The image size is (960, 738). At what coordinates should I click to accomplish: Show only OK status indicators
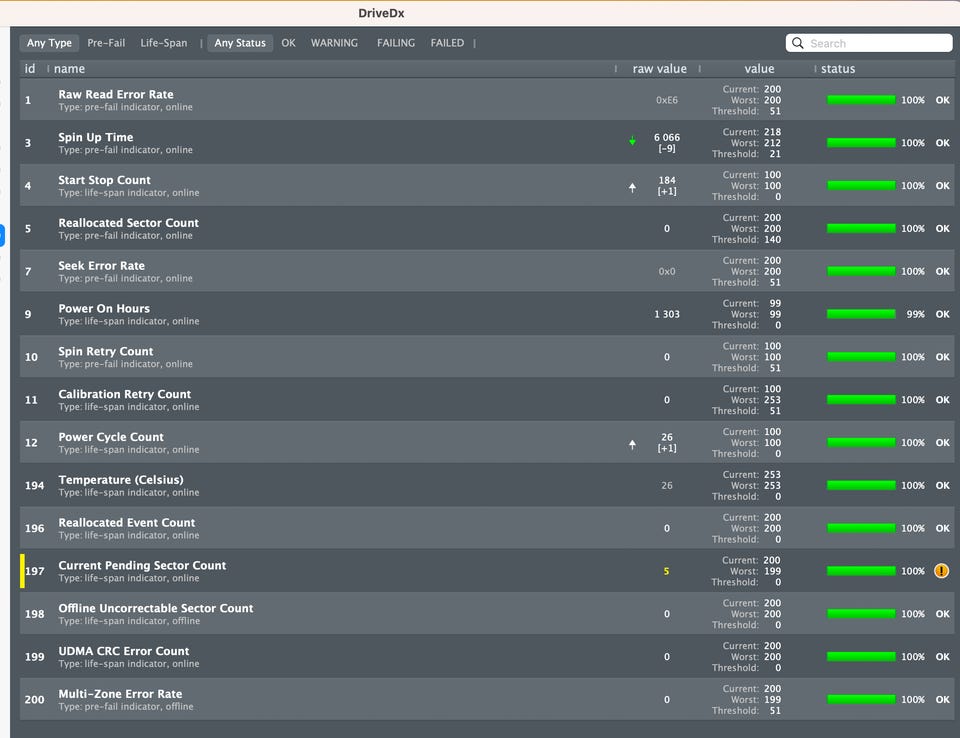(x=288, y=43)
